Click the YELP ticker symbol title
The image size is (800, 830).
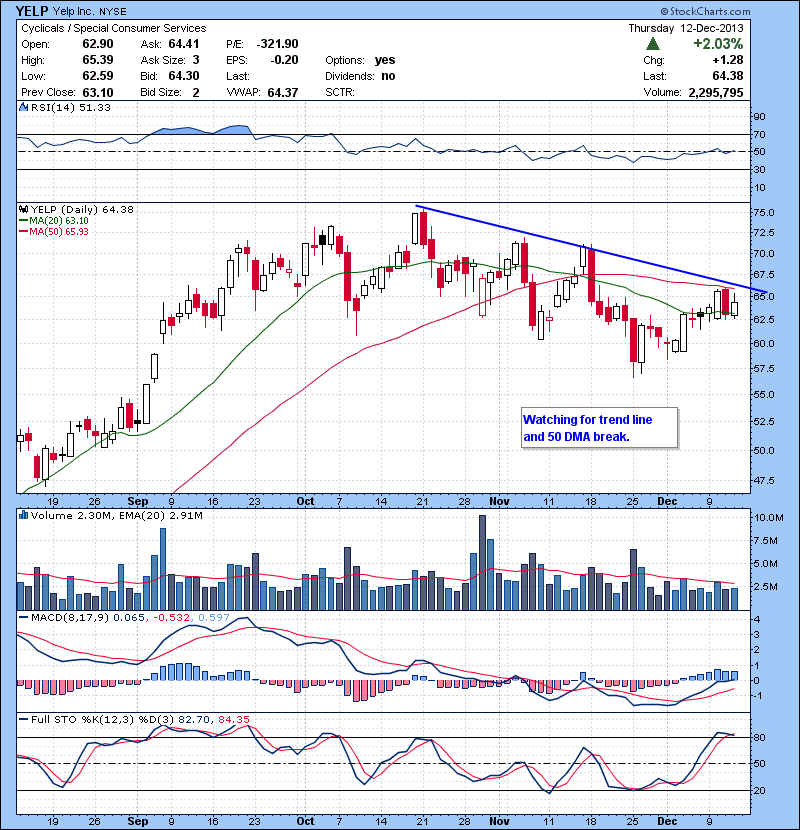[x=32, y=11]
